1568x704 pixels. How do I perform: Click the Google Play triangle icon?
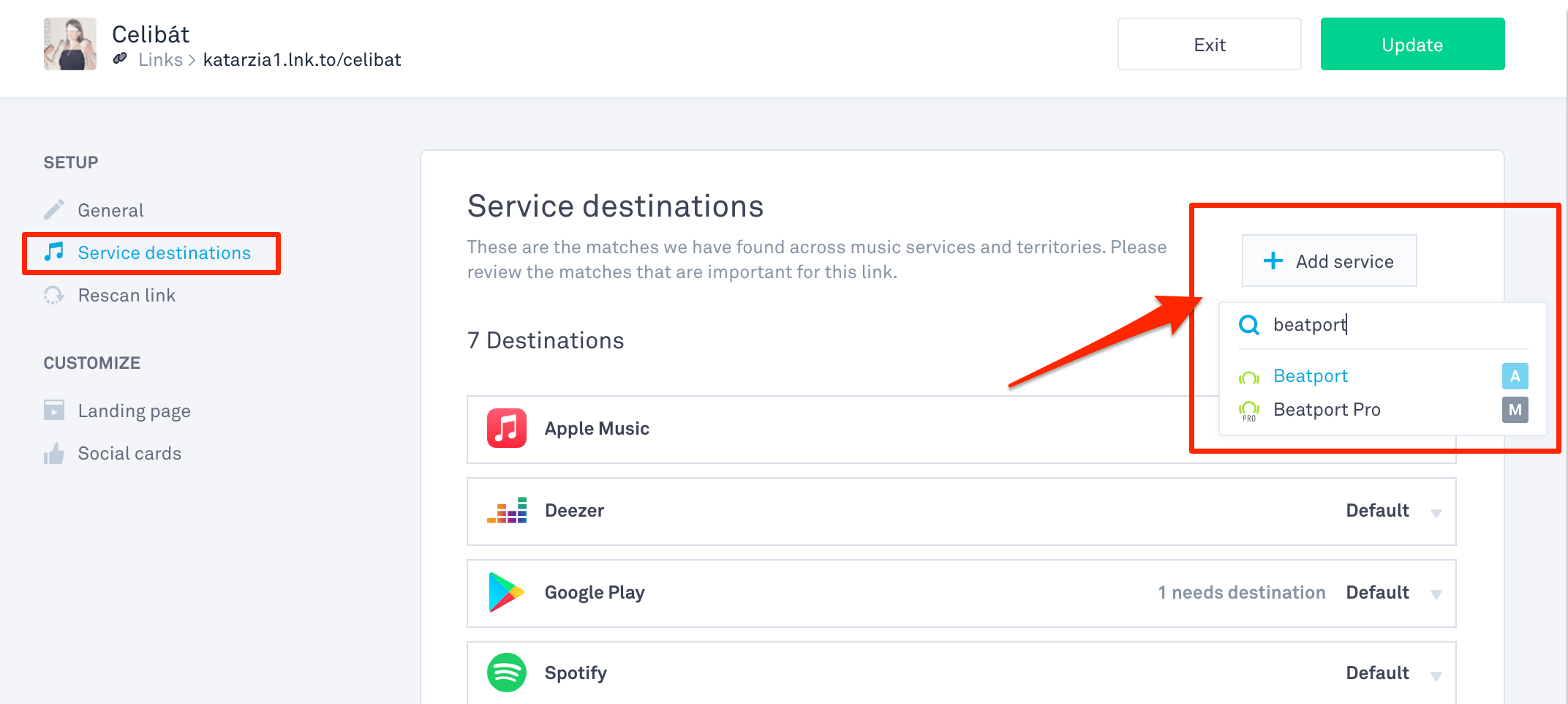tap(506, 592)
